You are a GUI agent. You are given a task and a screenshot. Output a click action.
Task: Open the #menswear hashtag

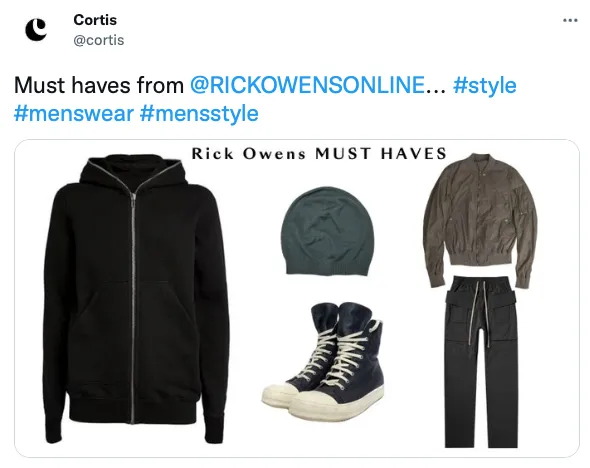coord(74,113)
